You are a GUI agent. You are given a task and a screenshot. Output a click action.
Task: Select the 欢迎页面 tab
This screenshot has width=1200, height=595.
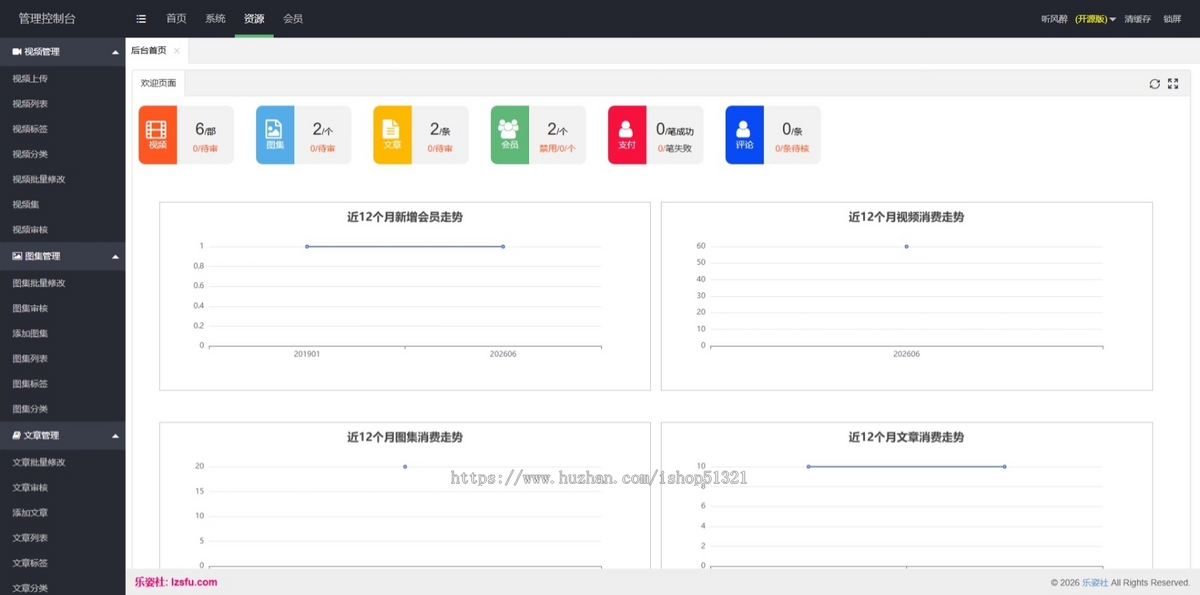click(x=158, y=83)
